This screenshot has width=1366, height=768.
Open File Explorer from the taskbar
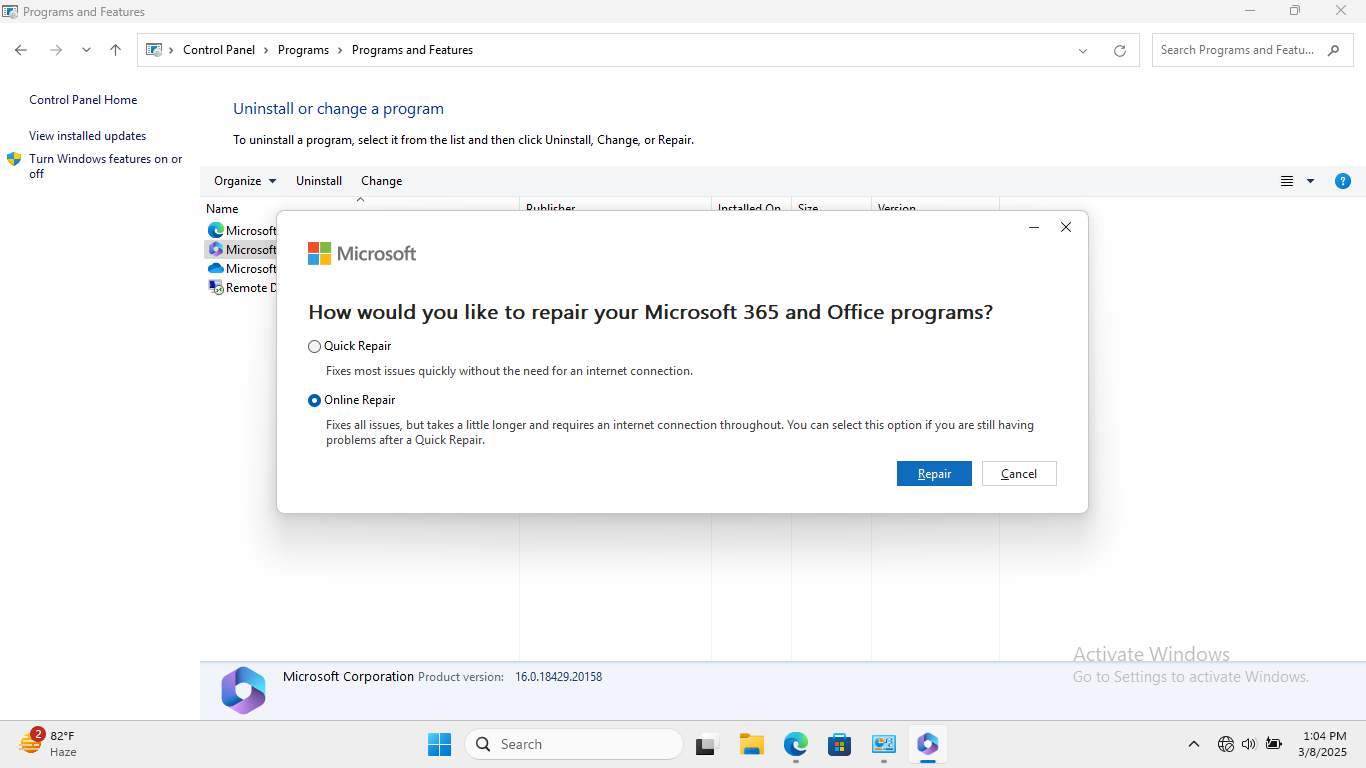[752, 744]
